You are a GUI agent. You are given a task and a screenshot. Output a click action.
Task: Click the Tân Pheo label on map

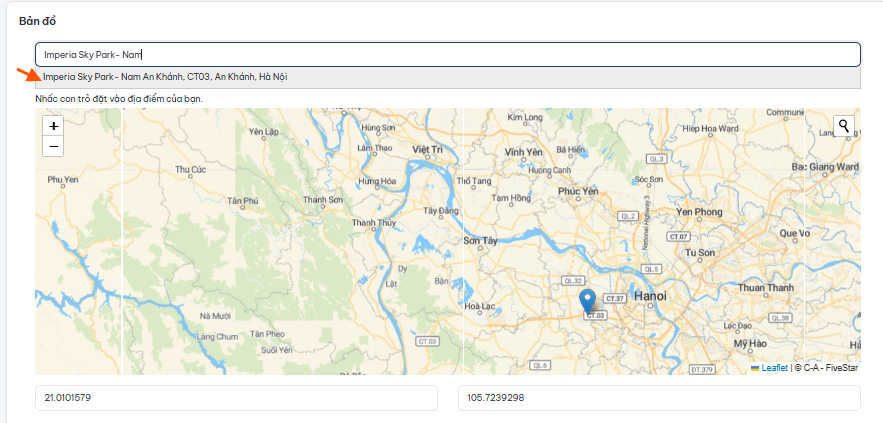click(268, 334)
